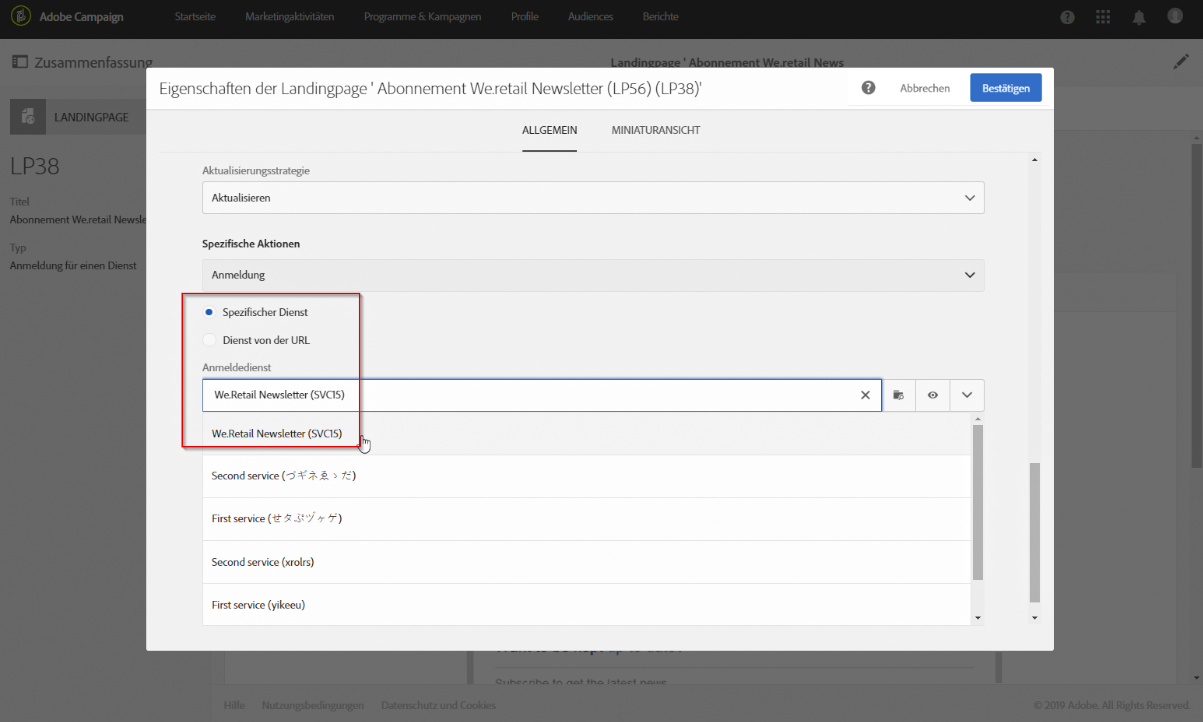Open the Aktualisierungsstrategie dropdown
This screenshot has width=1203, height=722.
[x=593, y=198]
